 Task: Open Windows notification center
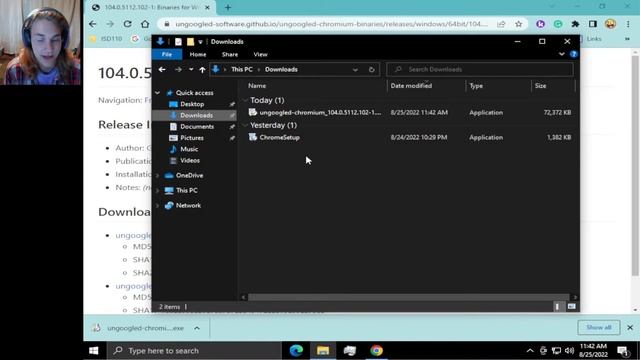point(623,351)
